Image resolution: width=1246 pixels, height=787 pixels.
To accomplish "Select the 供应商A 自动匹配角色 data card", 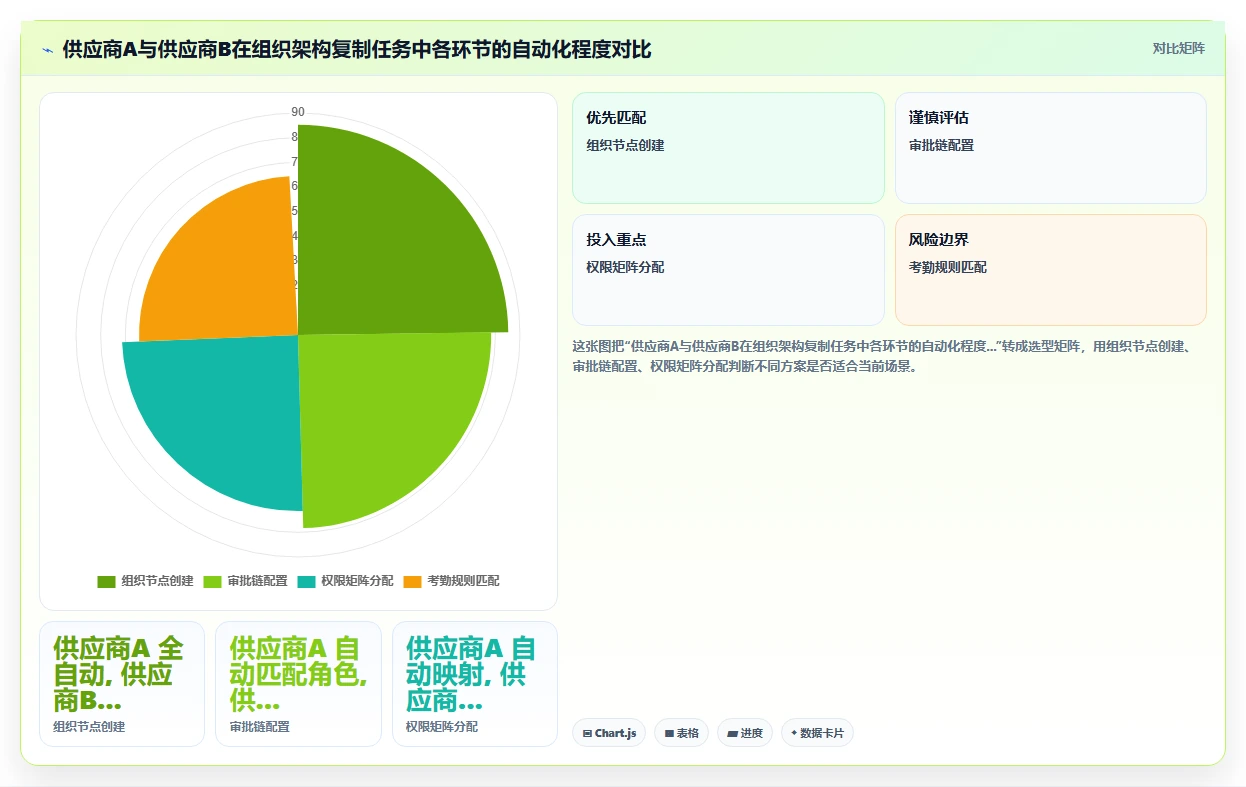I will 298,684.
